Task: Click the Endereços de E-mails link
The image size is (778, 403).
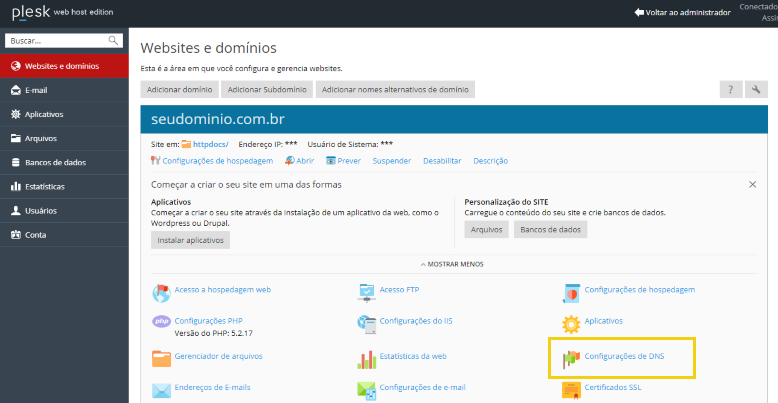Action: (x=212, y=387)
